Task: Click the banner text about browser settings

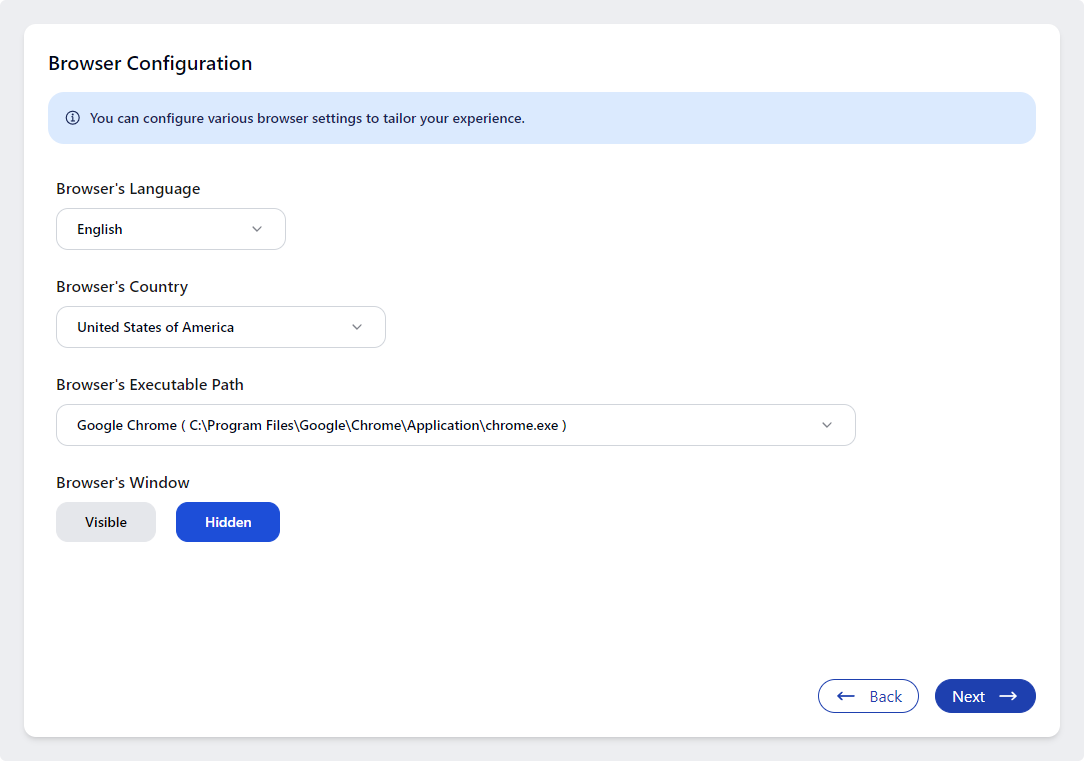Action: coord(307,118)
